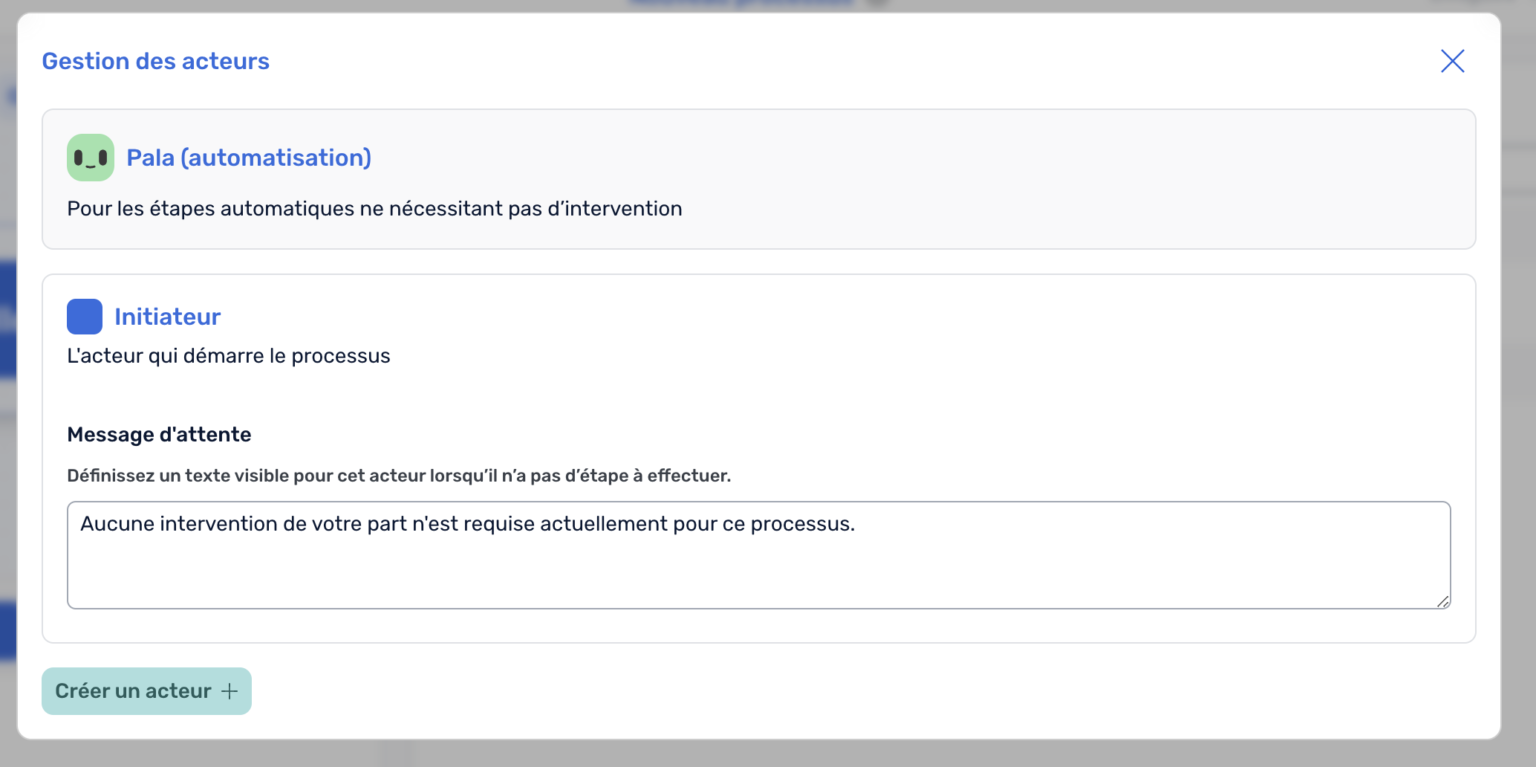Click the Pala automatic steps description text
The width and height of the screenshot is (1536, 767).
pos(373,208)
